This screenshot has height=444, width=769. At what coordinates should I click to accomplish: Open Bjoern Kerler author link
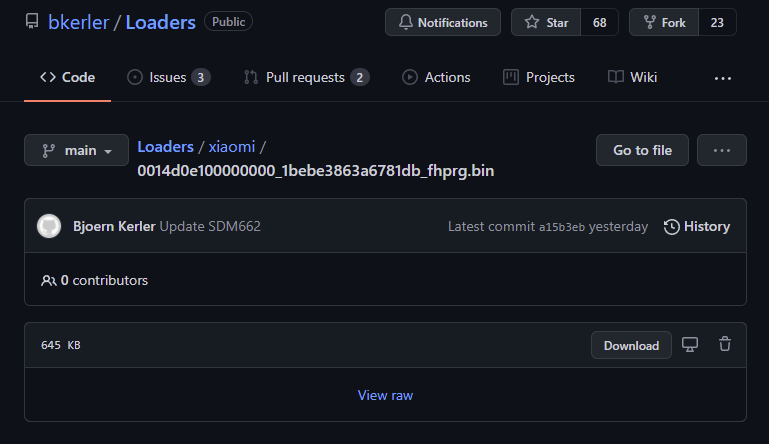pyautogui.click(x=114, y=226)
